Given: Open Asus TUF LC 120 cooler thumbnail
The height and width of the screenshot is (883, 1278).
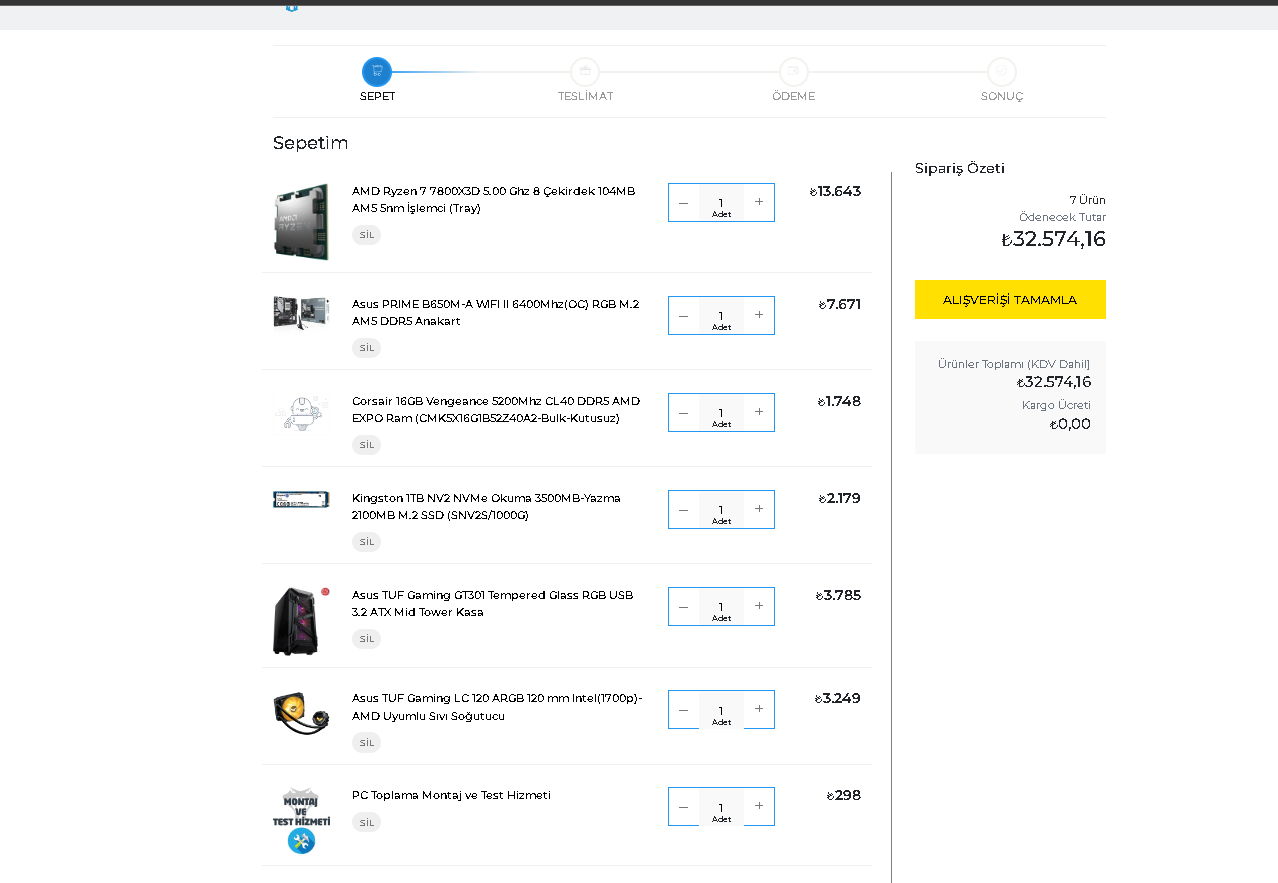Looking at the screenshot, I should (x=302, y=713).
